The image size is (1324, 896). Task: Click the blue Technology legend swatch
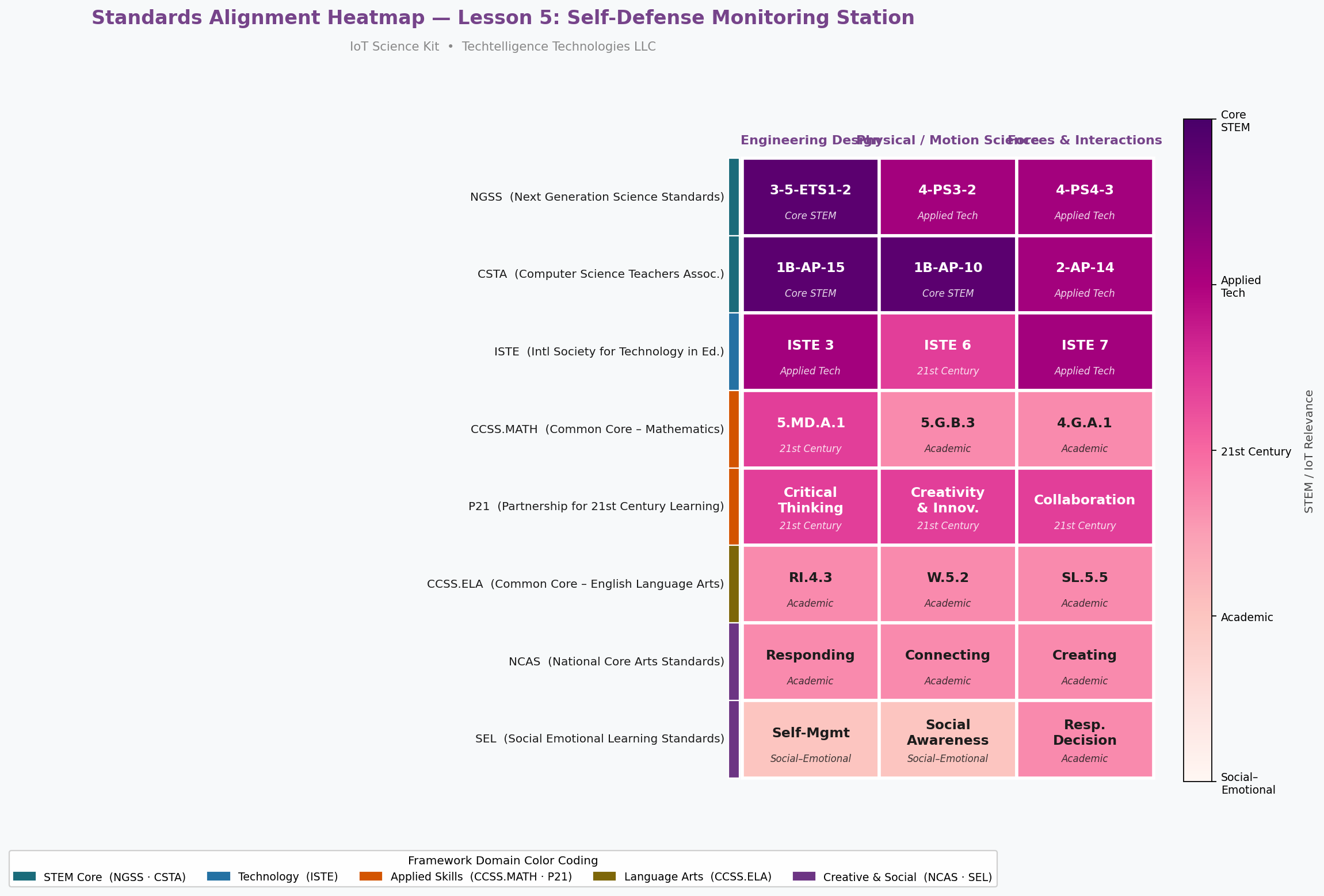pos(219,876)
